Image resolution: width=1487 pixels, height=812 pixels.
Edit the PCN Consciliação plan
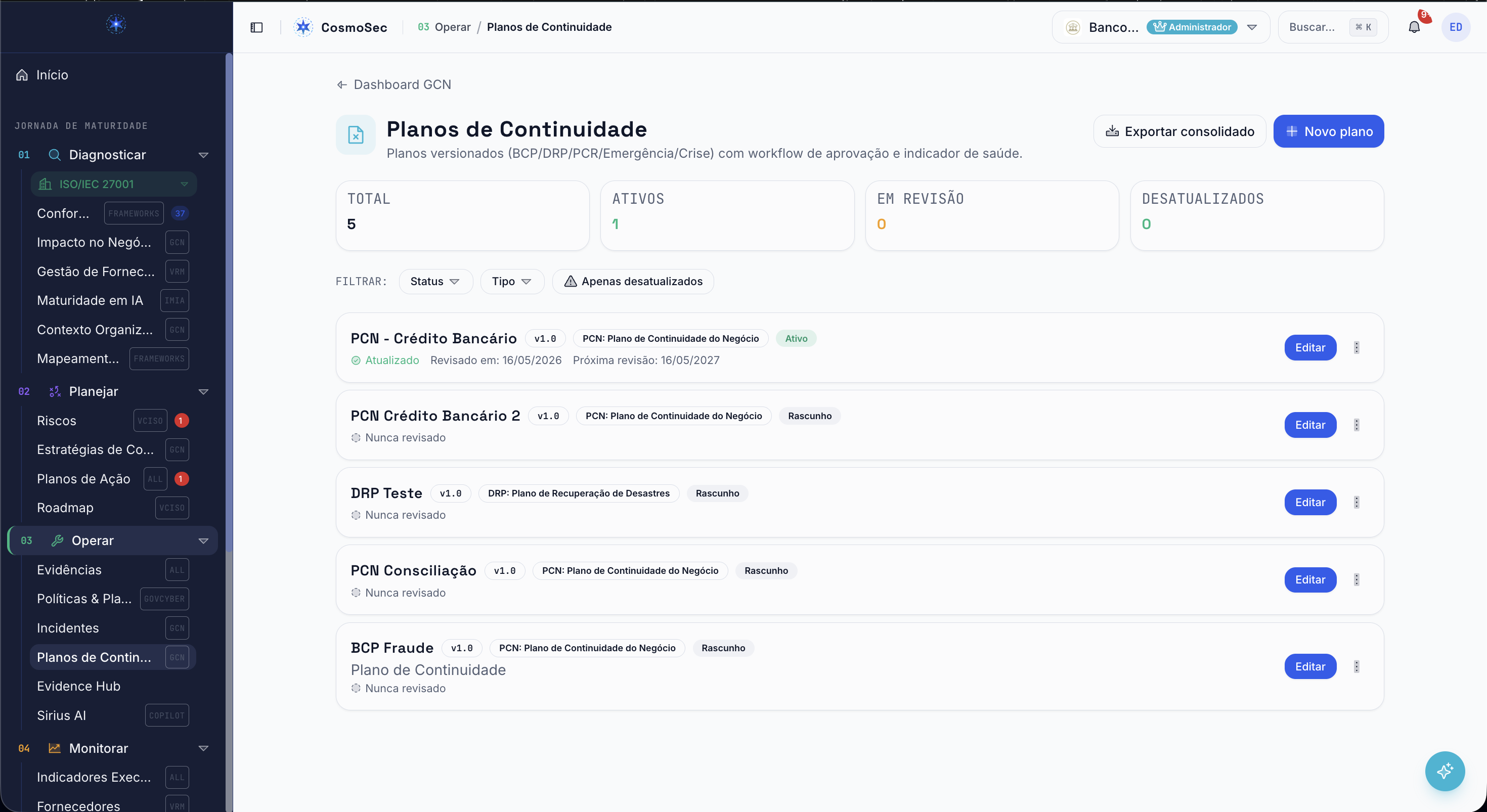(x=1310, y=579)
